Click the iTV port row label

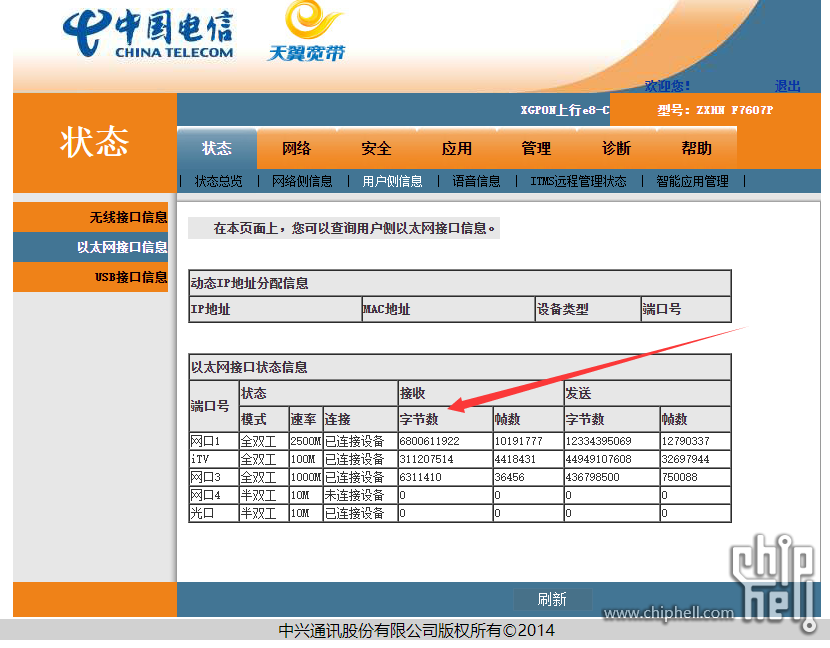pyautogui.click(x=200, y=459)
